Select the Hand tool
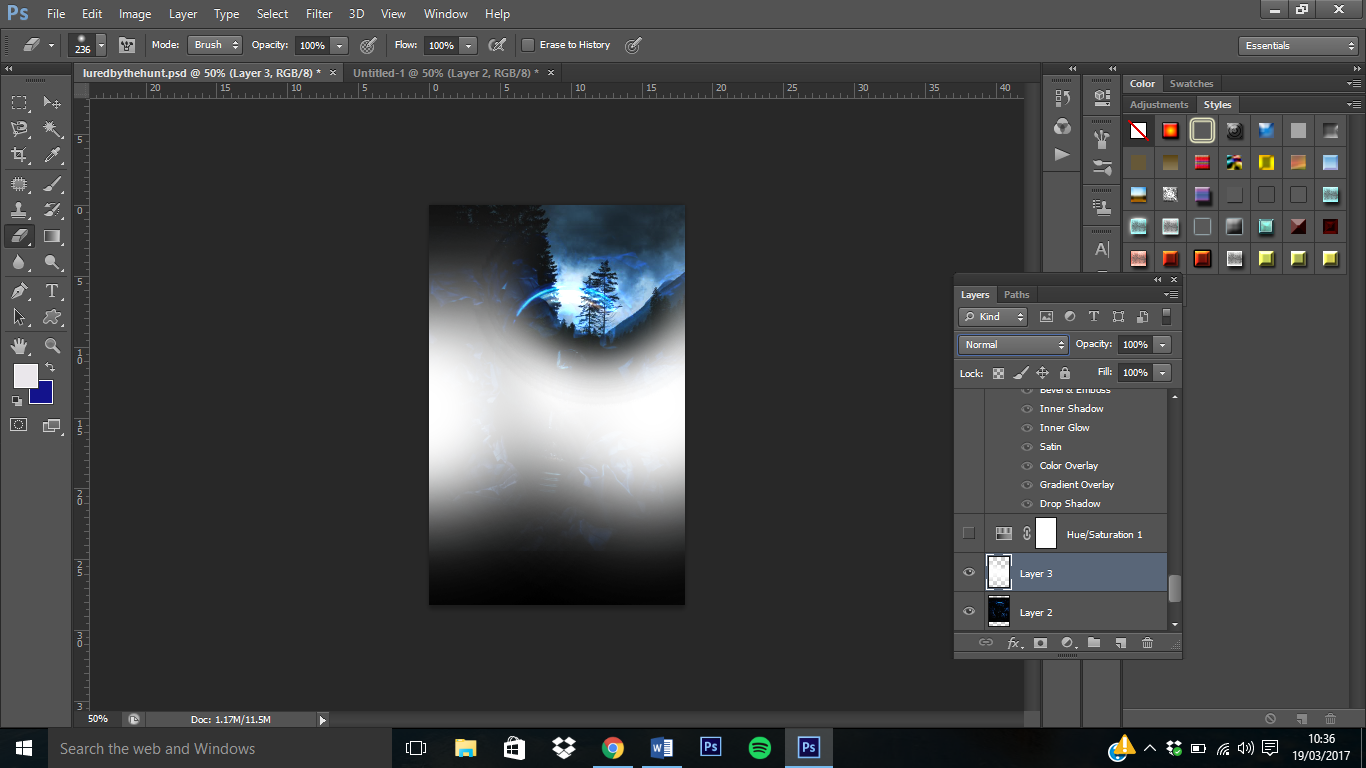 [19, 346]
